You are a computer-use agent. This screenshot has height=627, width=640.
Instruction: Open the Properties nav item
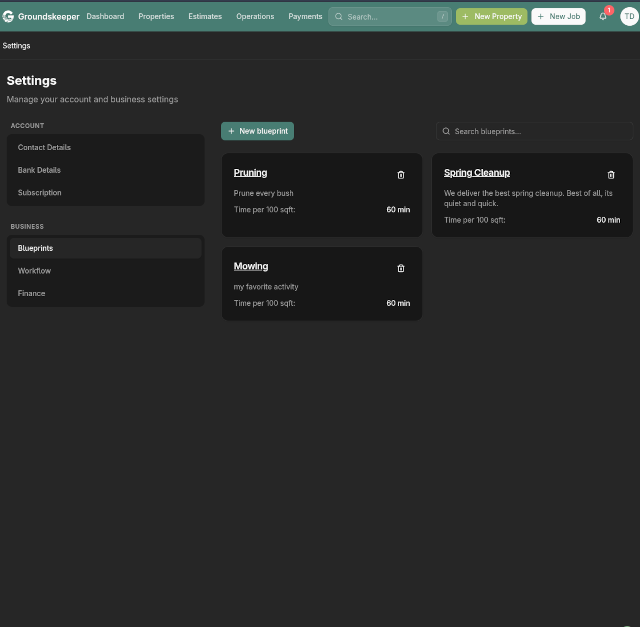click(156, 16)
